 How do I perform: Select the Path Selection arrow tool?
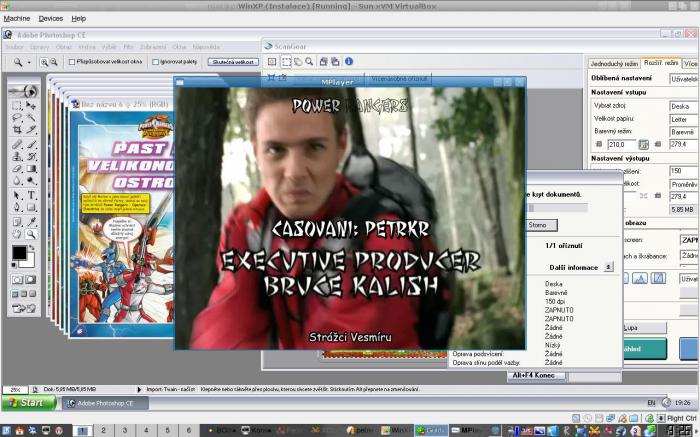[17, 195]
